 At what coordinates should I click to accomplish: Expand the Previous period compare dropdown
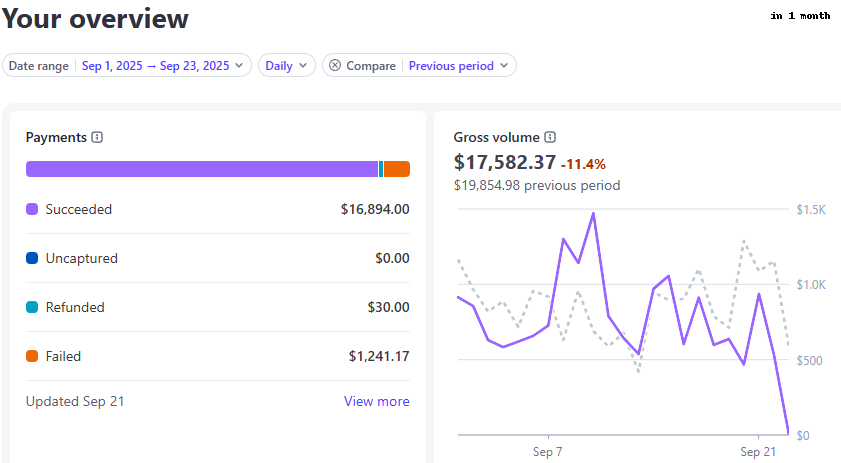coord(459,66)
